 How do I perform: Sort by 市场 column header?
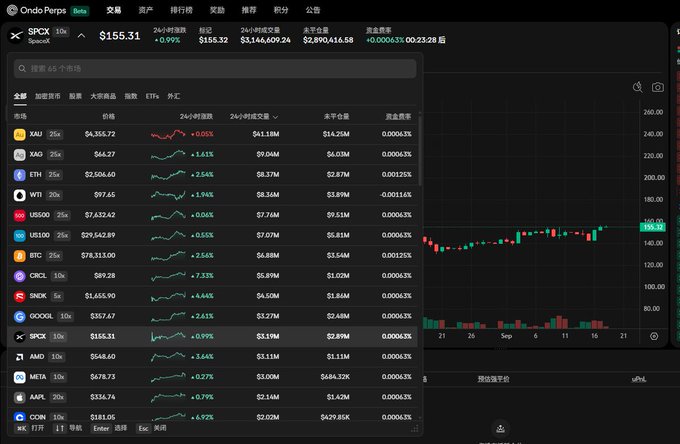pyautogui.click(x=20, y=116)
